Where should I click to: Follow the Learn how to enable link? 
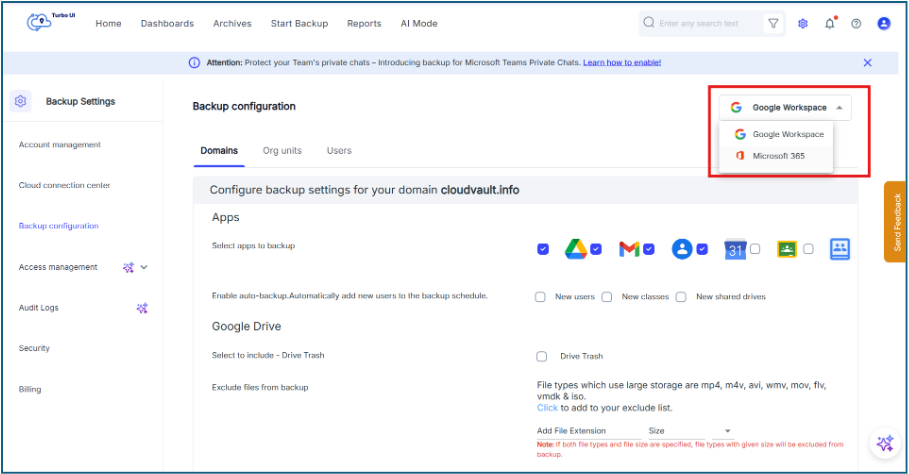coord(622,63)
